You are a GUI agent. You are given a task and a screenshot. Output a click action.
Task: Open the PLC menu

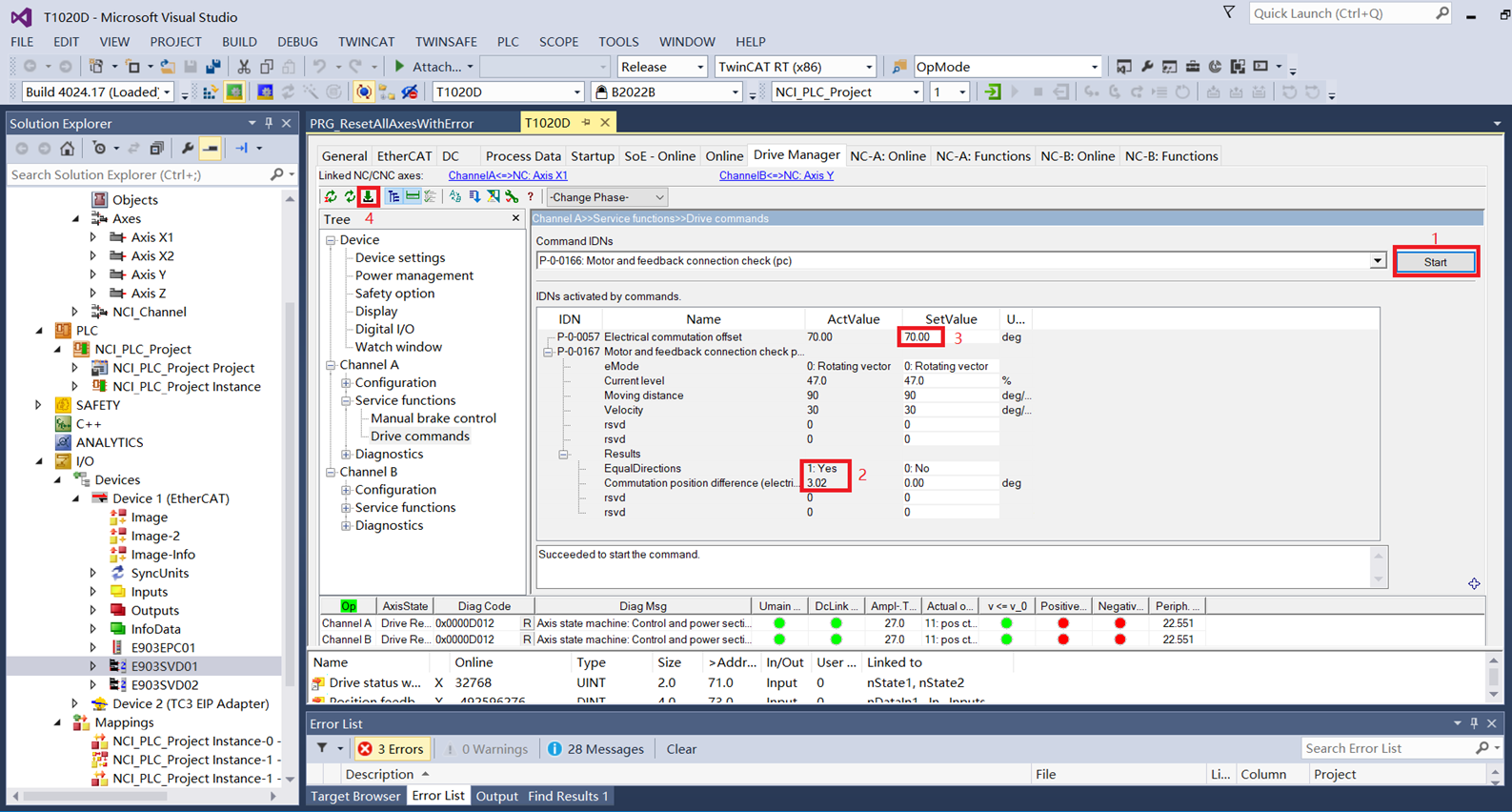pyautogui.click(x=508, y=42)
